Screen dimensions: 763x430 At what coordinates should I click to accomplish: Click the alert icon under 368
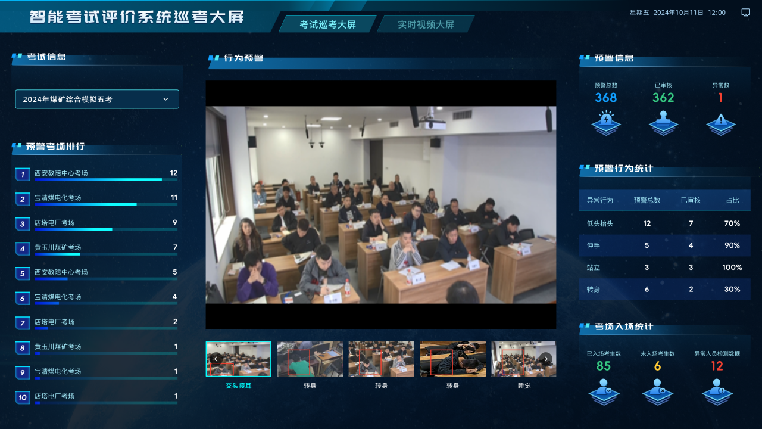pyautogui.click(x=605, y=122)
